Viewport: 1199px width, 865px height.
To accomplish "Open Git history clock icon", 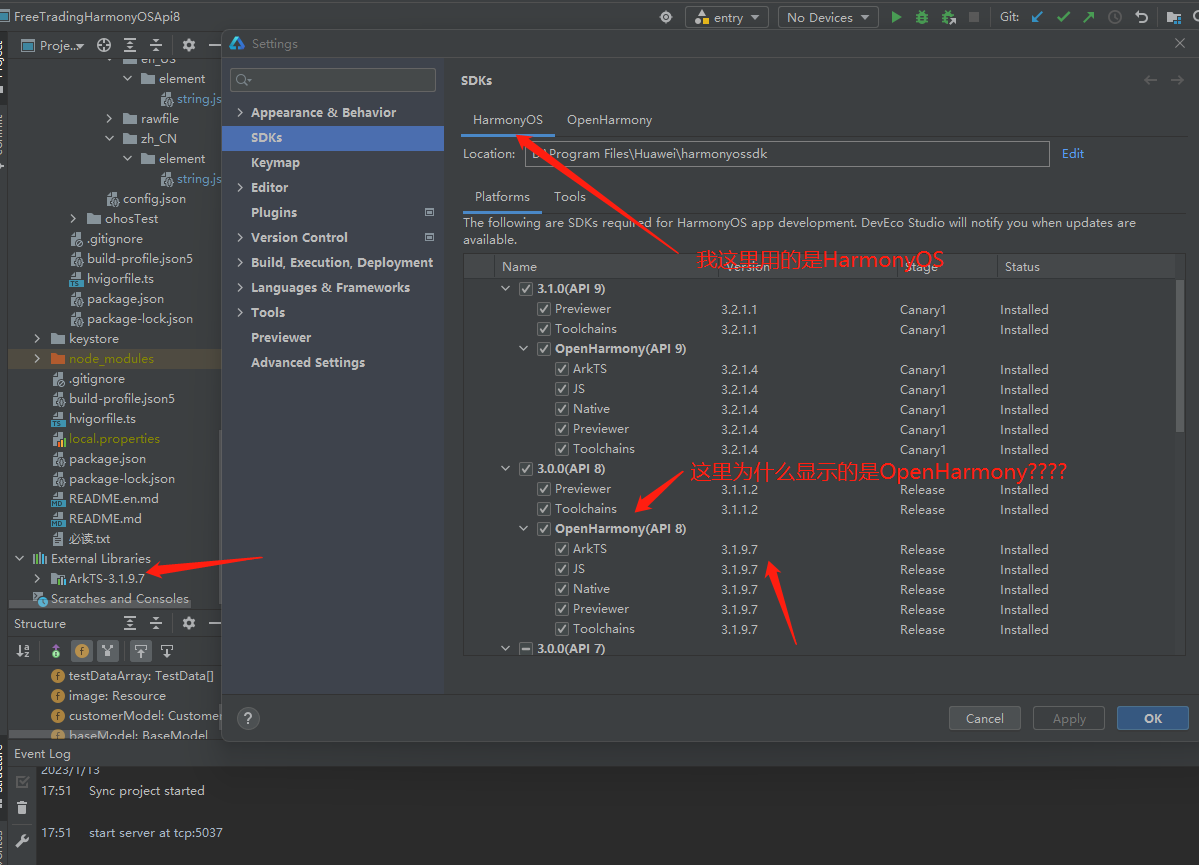I will (1115, 17).
